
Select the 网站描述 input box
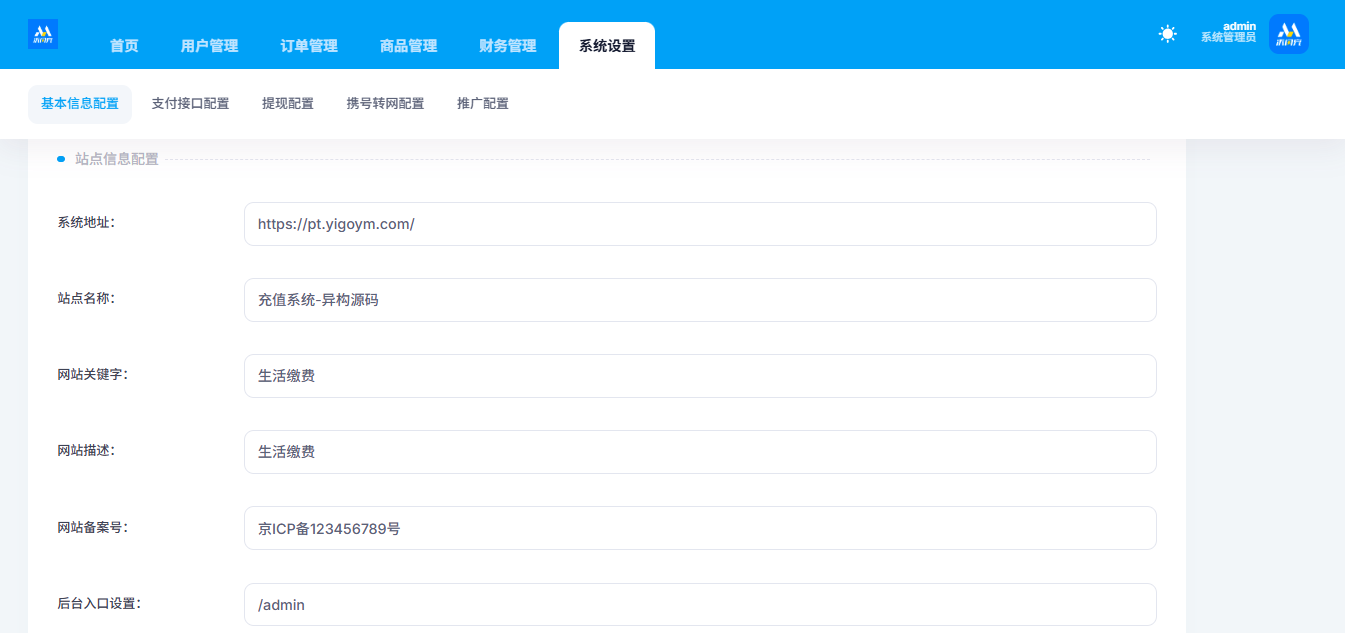(x=700, y=452)
